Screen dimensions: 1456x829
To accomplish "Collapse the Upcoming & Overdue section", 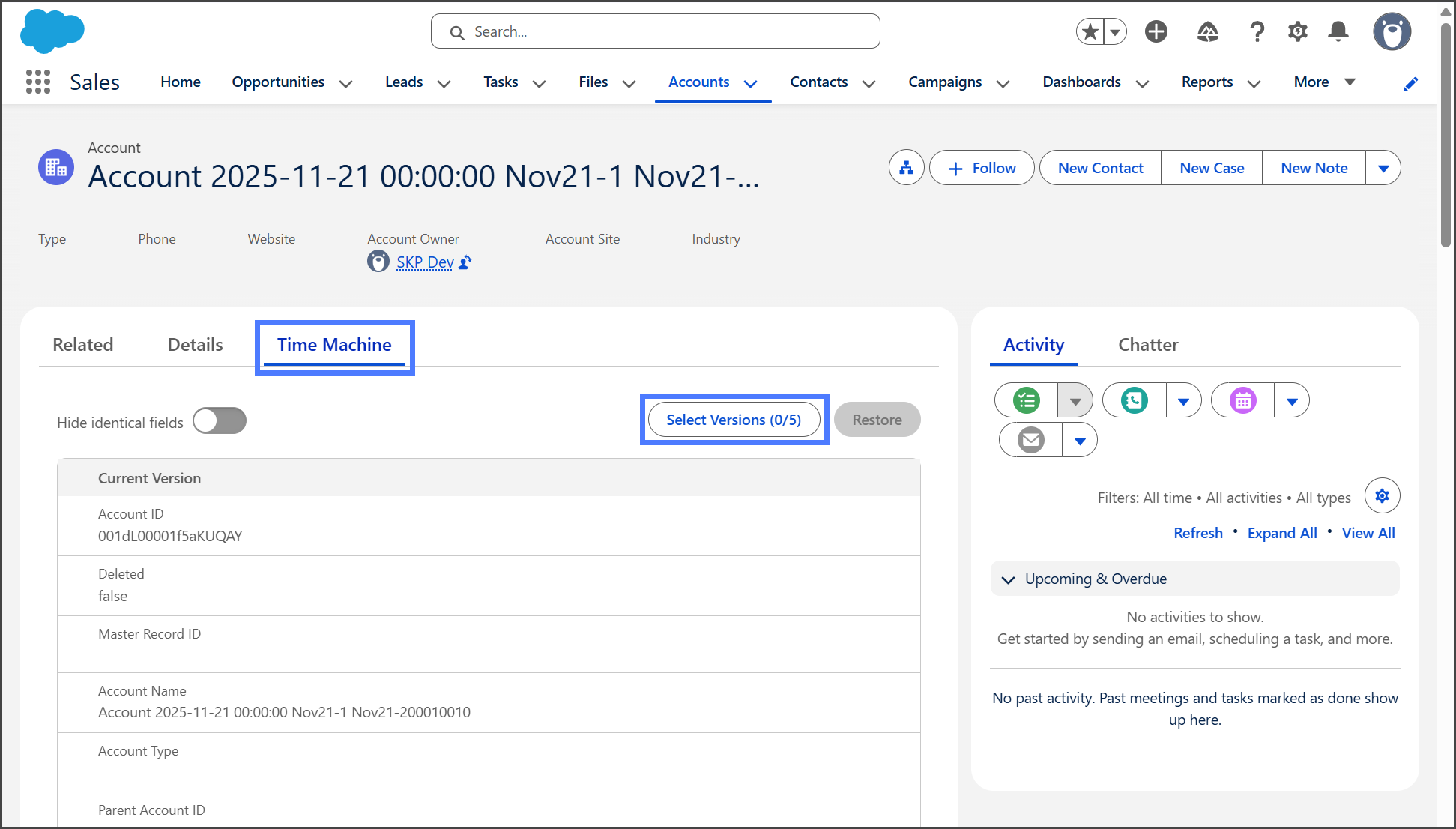I will 1009,579.
